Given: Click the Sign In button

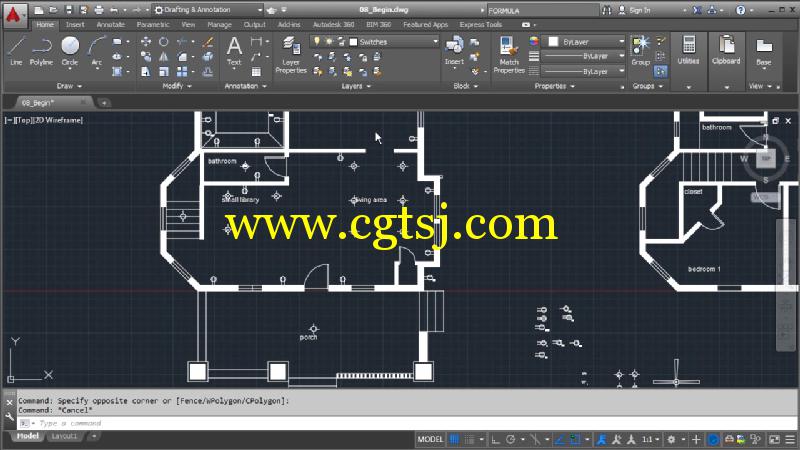Looking at the screenshot, I should tap(635, 10).
